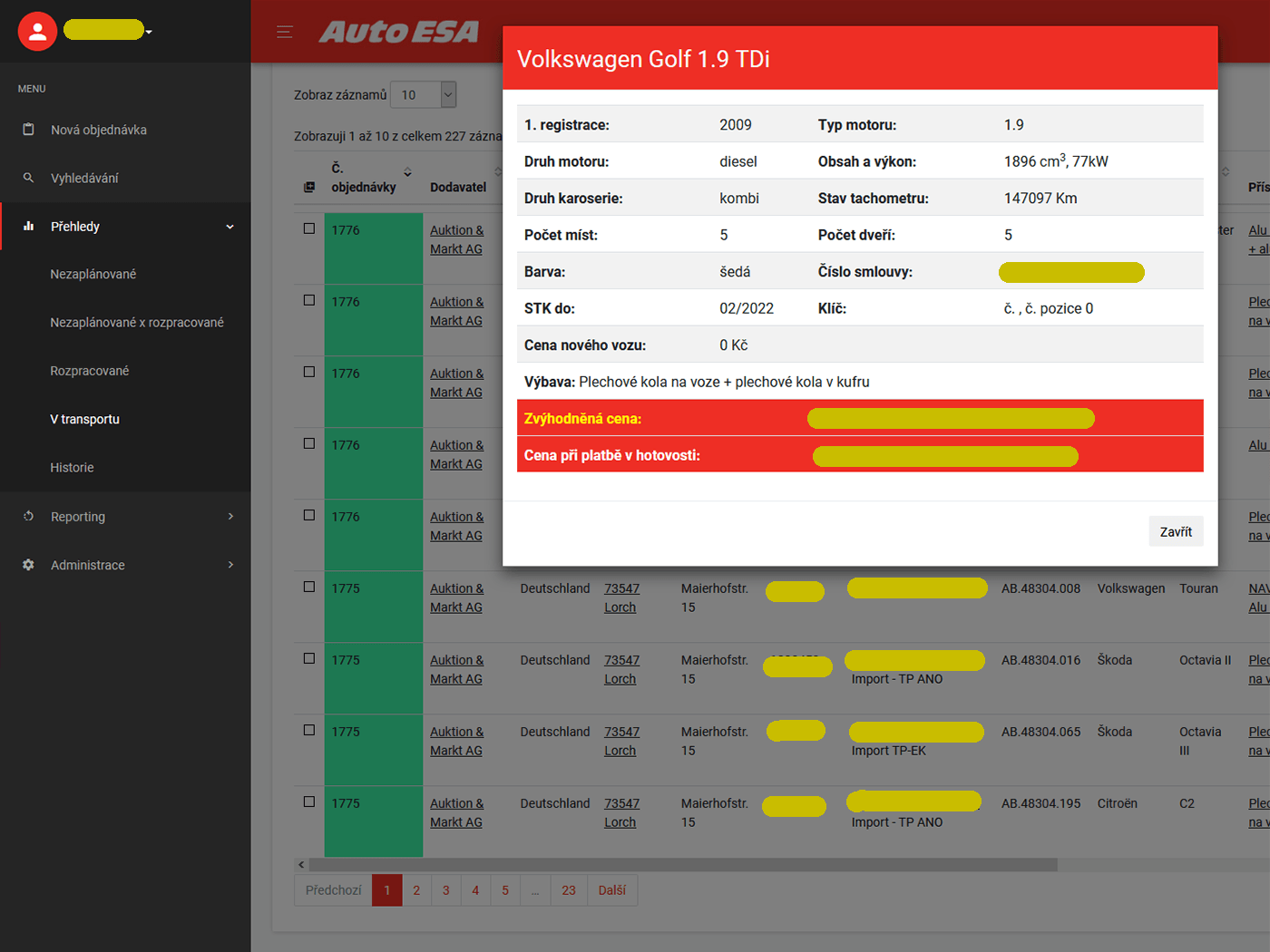Click AB.48304.195 contract cell
Viewport: 1270px width, 952px height.
pos(1041,803)
